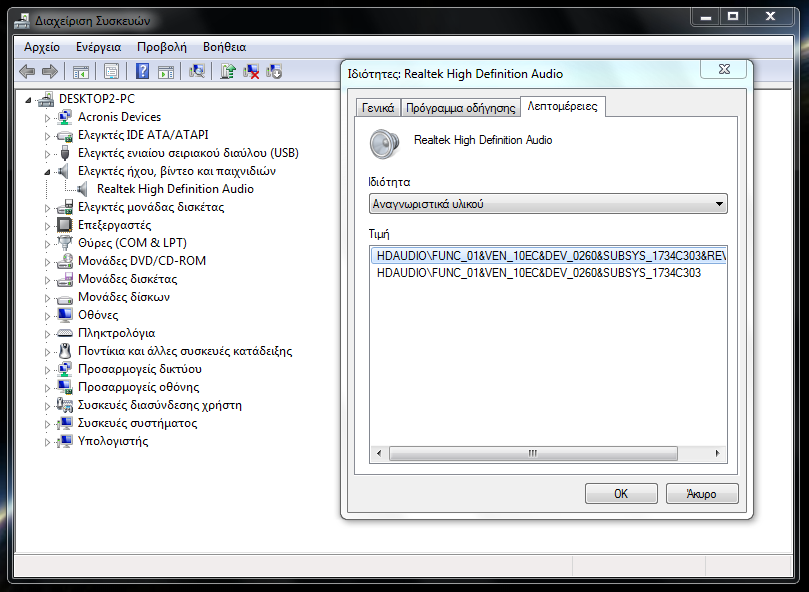809x592 pixels.
Task: Expand the Συσκευές συστήματος node
Action: pos(47,424)
